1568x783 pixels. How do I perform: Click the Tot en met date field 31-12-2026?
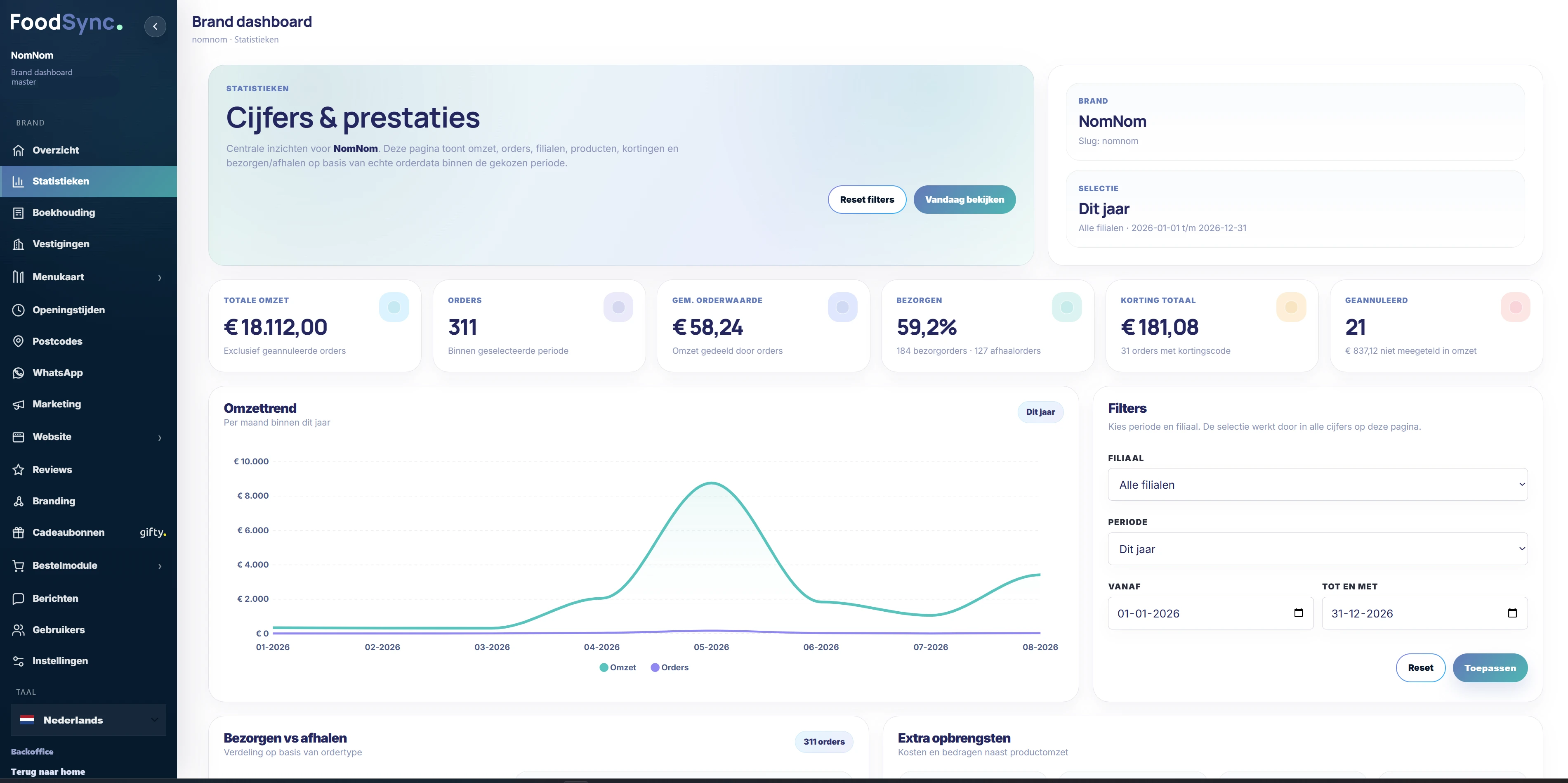[x=1424, y=613]
